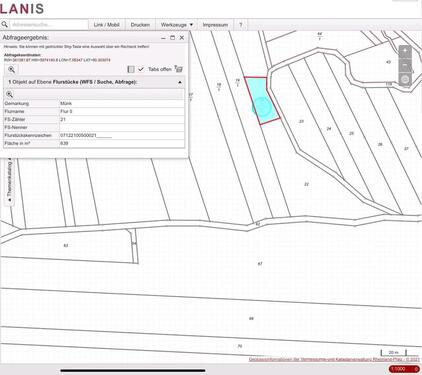Collapse the Flurstücke (WFS / Suche, Abfrage) section
Screen dimensions: 422x375
(180, 82)
